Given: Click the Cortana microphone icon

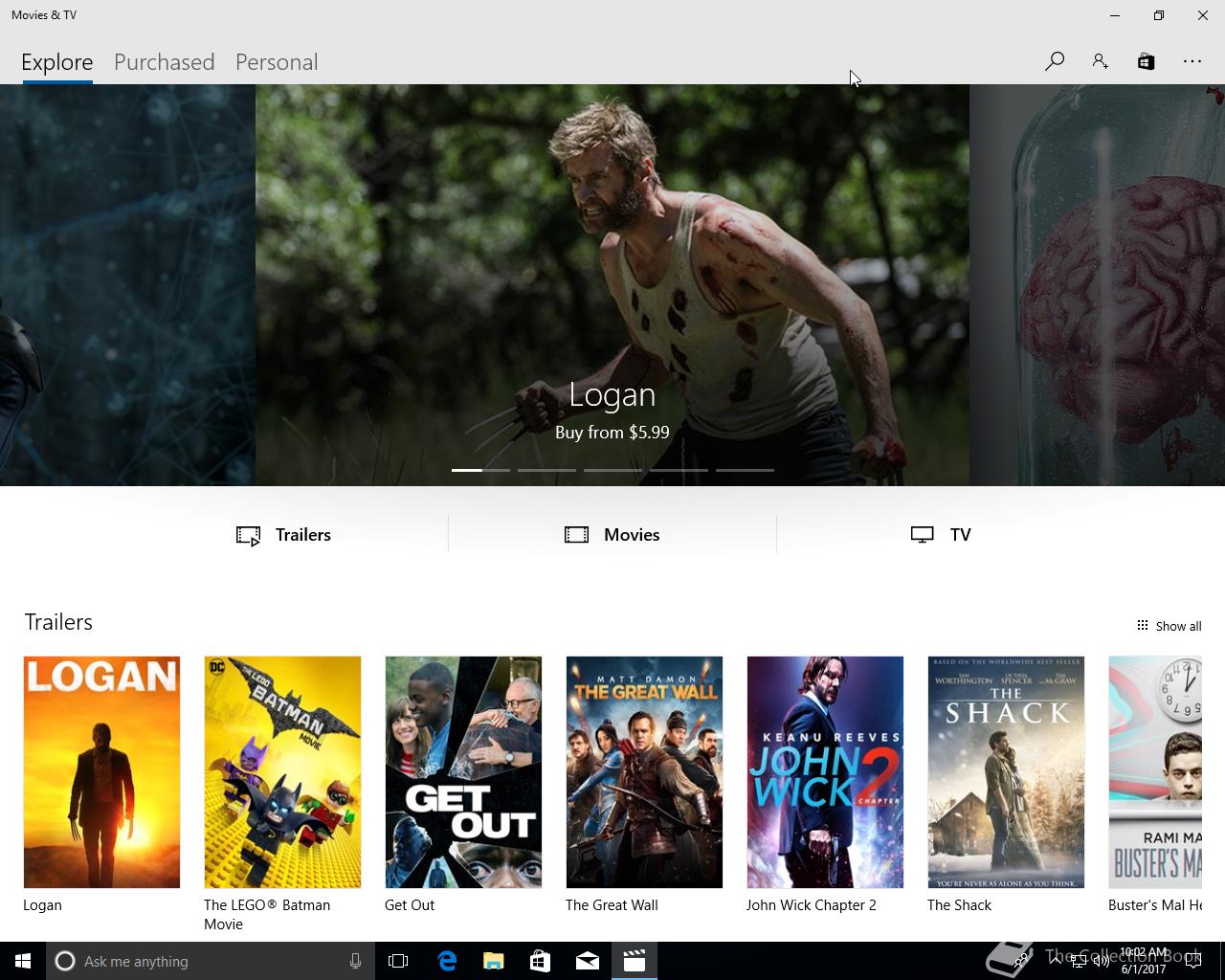Looking at the screenshot, I should pyautogui.click(x=355, y=961).
